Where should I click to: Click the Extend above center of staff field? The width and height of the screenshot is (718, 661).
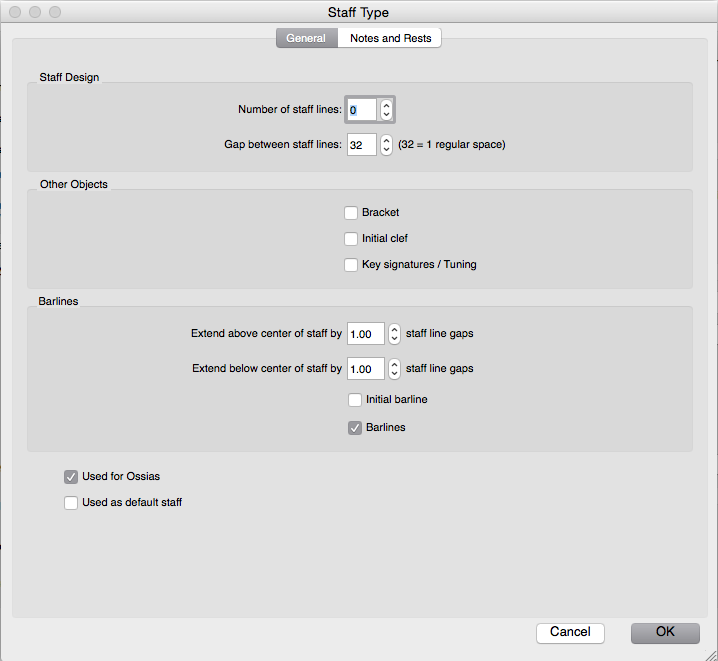point(365,334)
